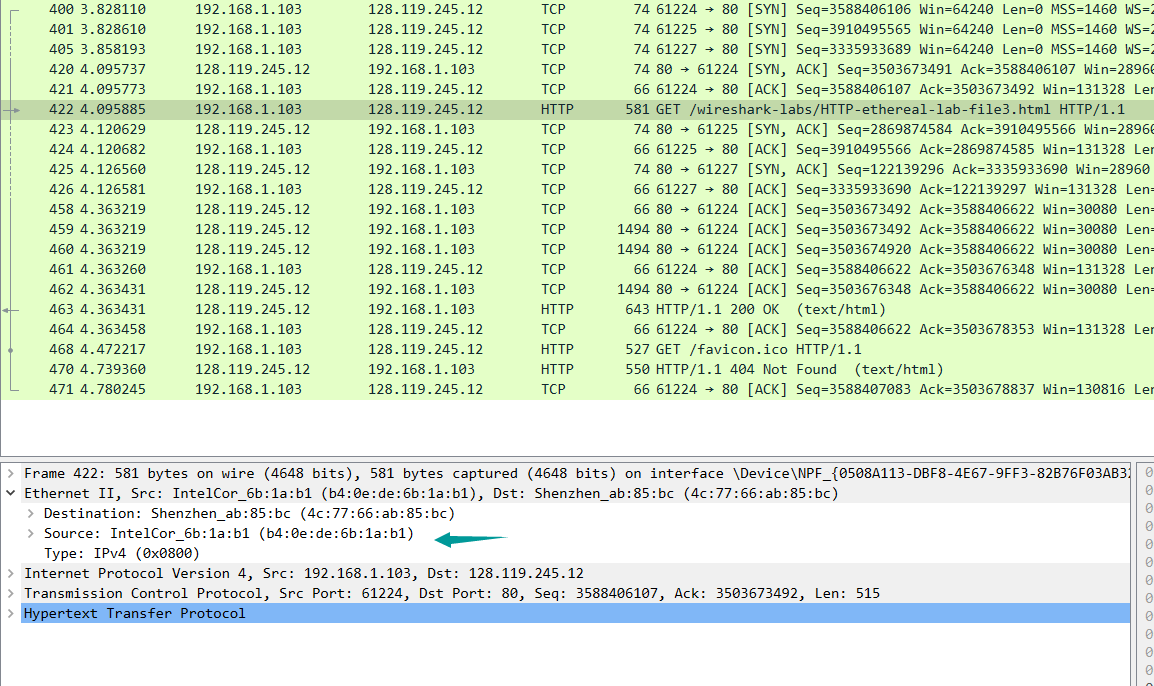The width and height of the screenshot is (1154, 686).
Task: Click the request arrow marker beside packet 422
Action: (x=12, y=110)
